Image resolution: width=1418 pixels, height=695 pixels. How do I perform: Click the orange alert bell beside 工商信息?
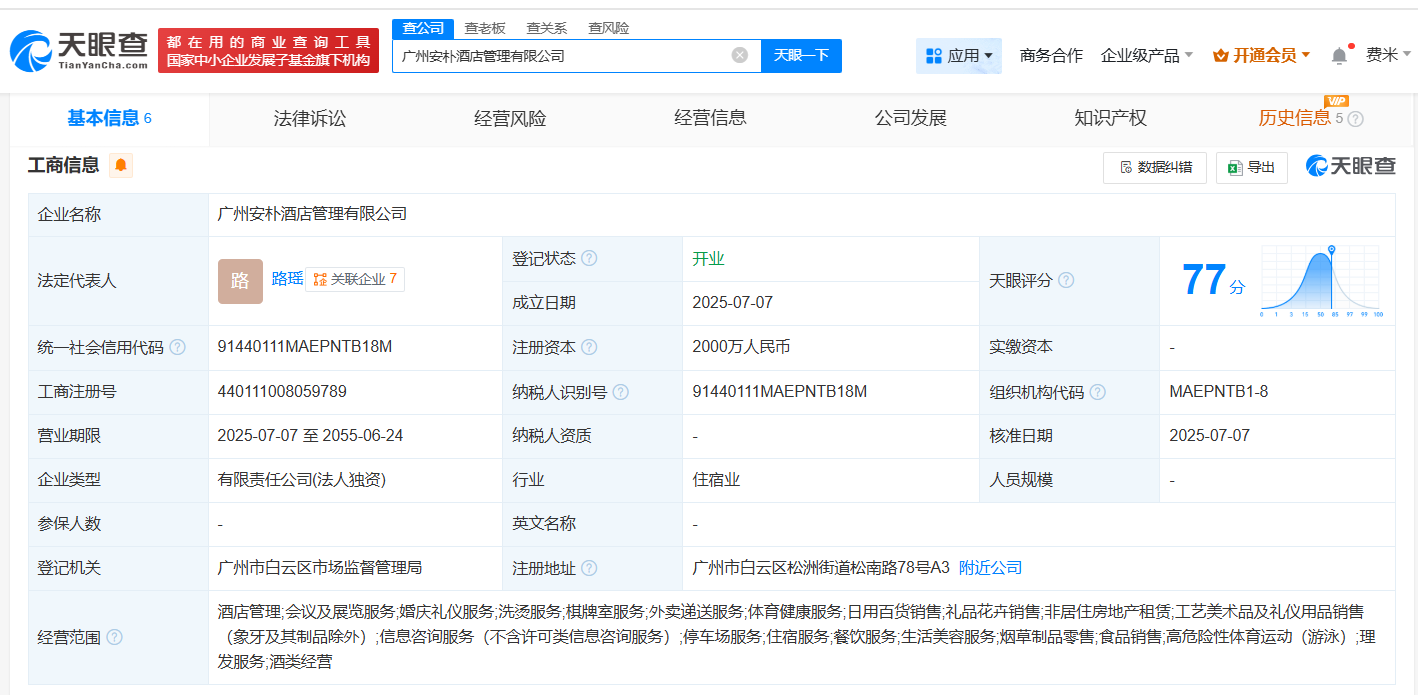click(121, 165)
